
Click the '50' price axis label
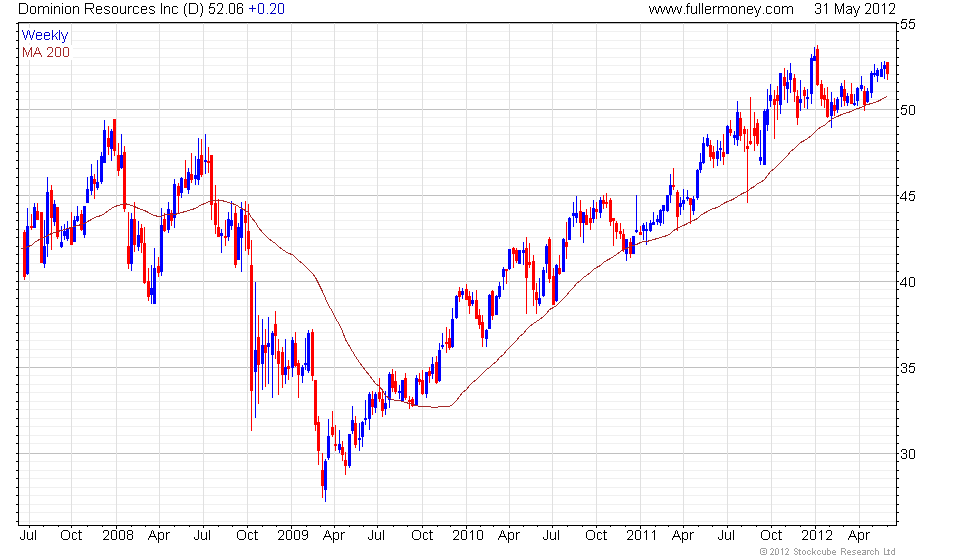coord(908,110)
